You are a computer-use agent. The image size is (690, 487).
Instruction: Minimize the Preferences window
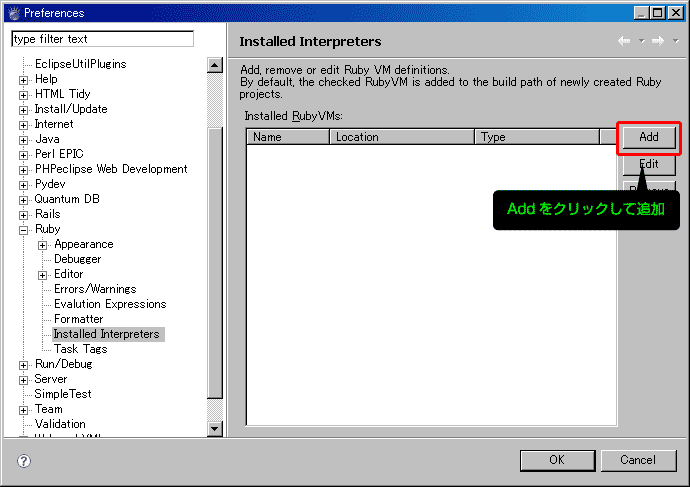coord(642,13)
